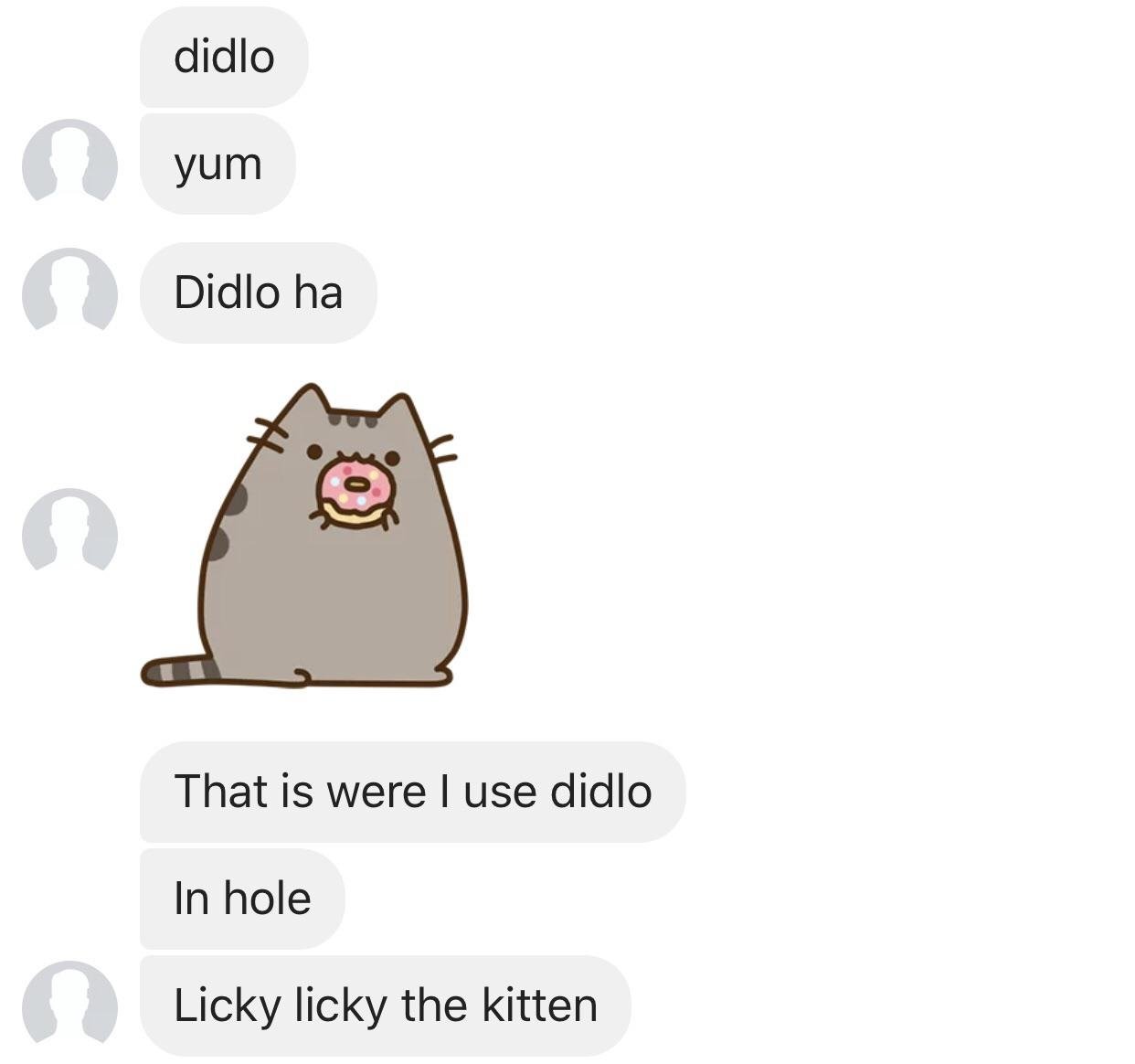Select the "yum" message bubble

click(217, 164)
